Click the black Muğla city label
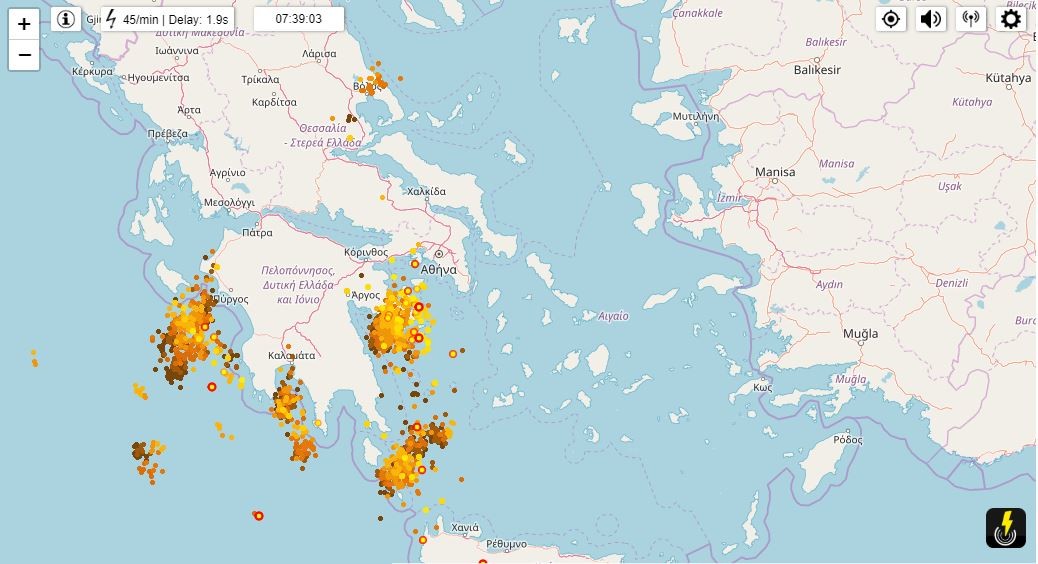This screenshot has height=564, width=1038. pyautogui.click(x=861, y=334)
